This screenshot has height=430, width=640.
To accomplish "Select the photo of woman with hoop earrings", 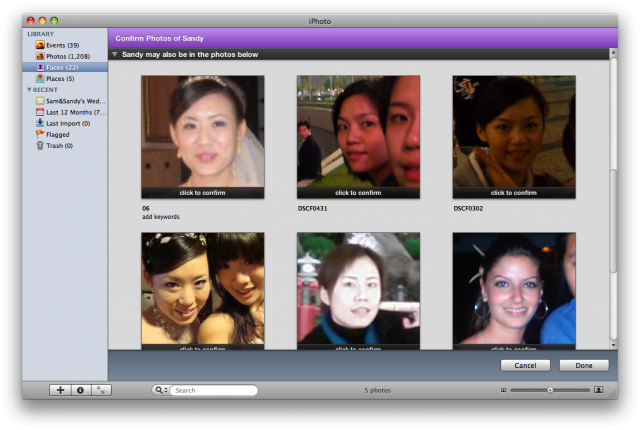I will point(514,289).
